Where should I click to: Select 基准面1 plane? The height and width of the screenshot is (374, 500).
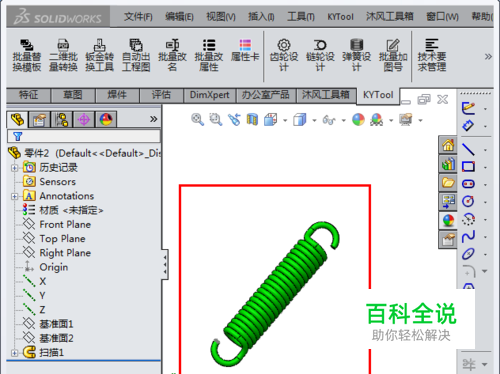coord(56,324)
